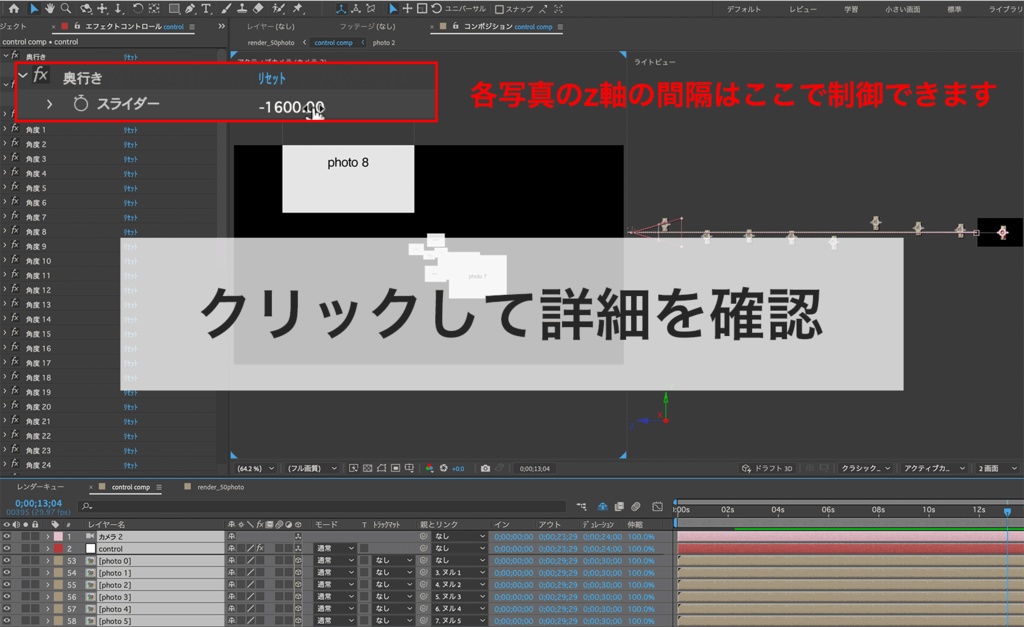The width and height of the screenshot is (1024, 627).
Task: Select the Hand tool in the toolbar
Action: pyautogui.click(x=49, y=9)
